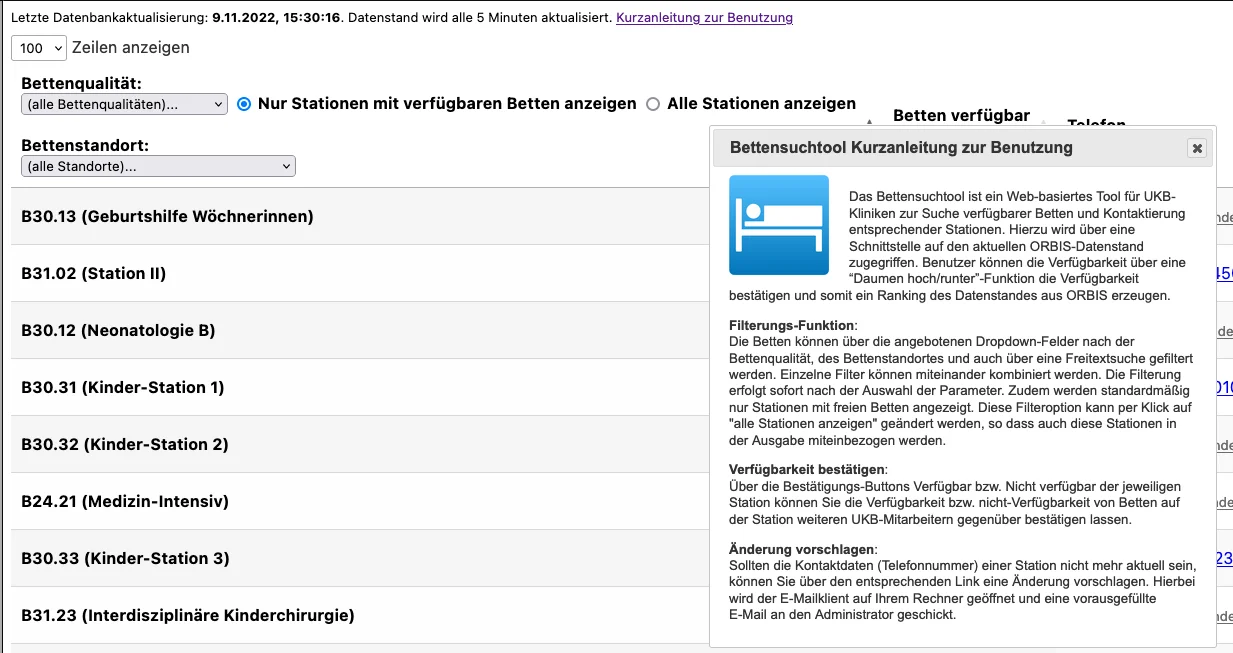Screen dimensions: 1233x653
Task: Select B31.23 Interdisziplinäre Kinderchirurgie row
Action: point(188,615)
